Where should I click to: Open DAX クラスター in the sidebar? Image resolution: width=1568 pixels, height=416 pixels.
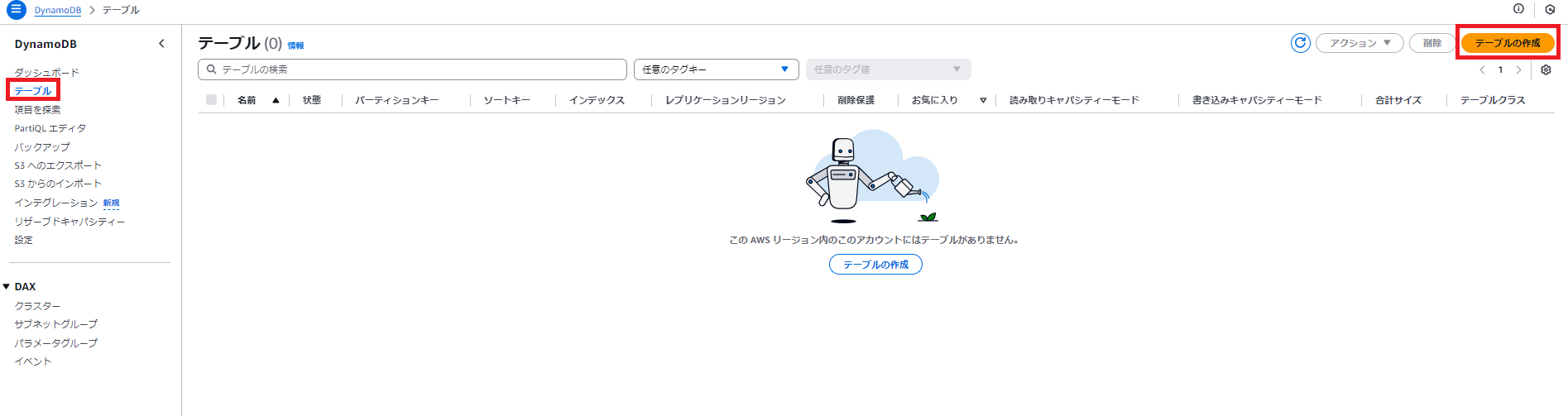click(x=37, y=306)
